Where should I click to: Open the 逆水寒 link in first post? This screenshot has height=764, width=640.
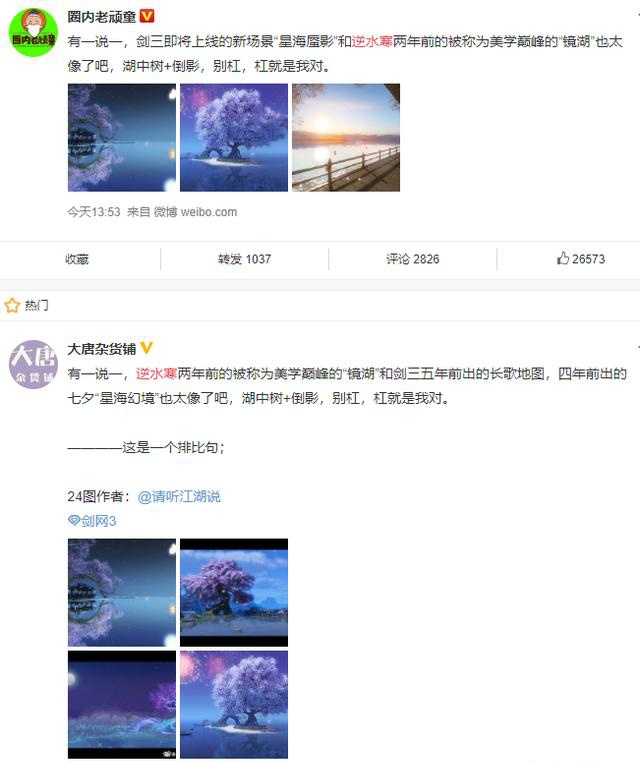[372, 41]
